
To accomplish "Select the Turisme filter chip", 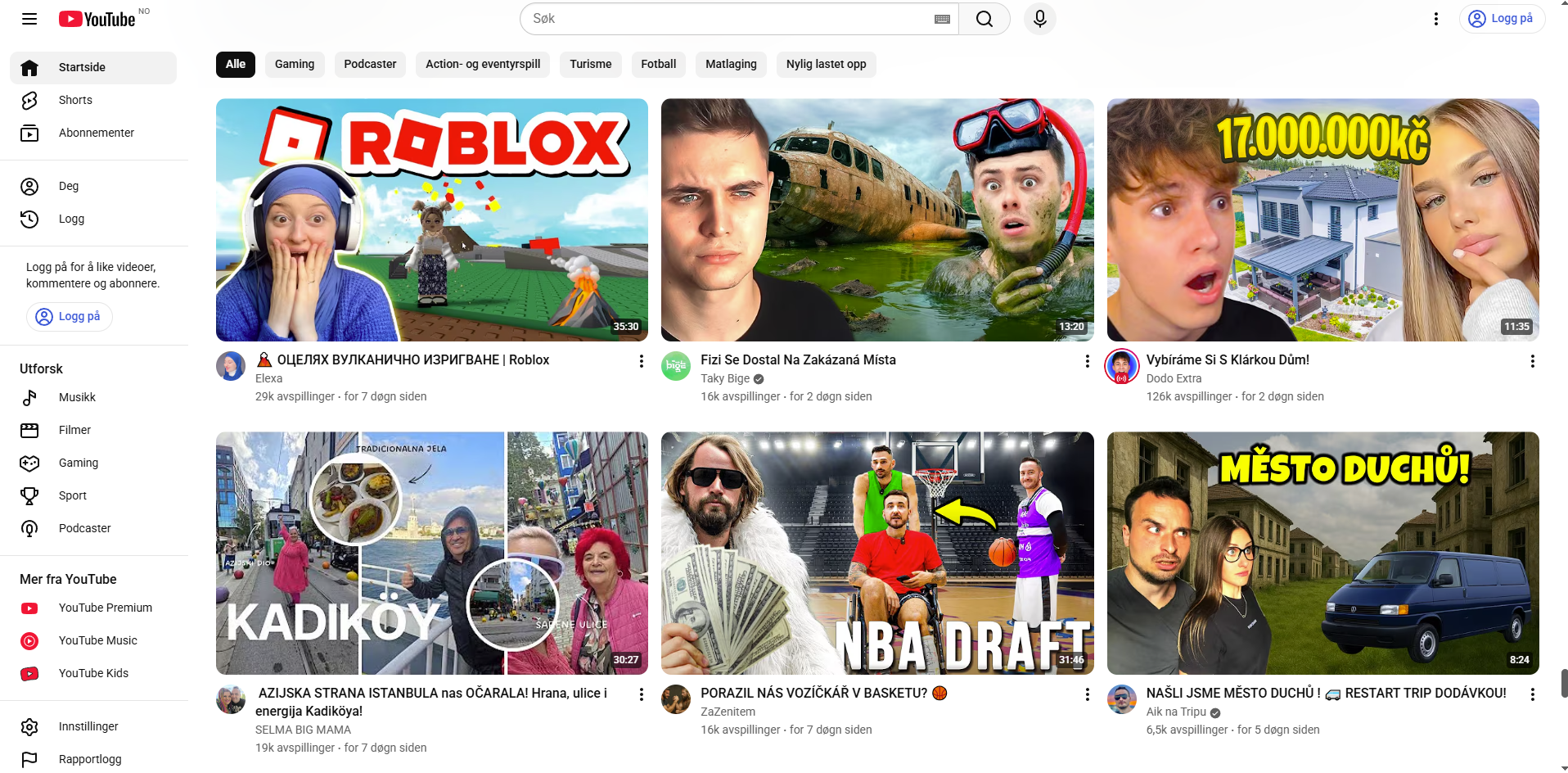I will point(591,65).
